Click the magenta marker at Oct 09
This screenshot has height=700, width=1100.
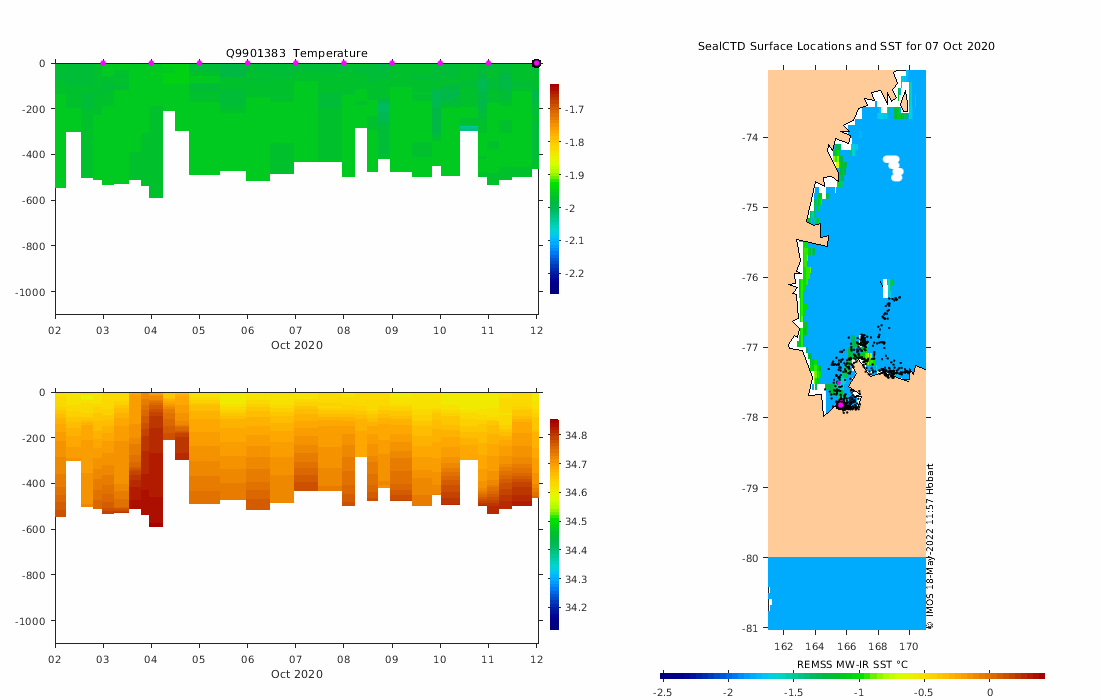tap(392, 63)
